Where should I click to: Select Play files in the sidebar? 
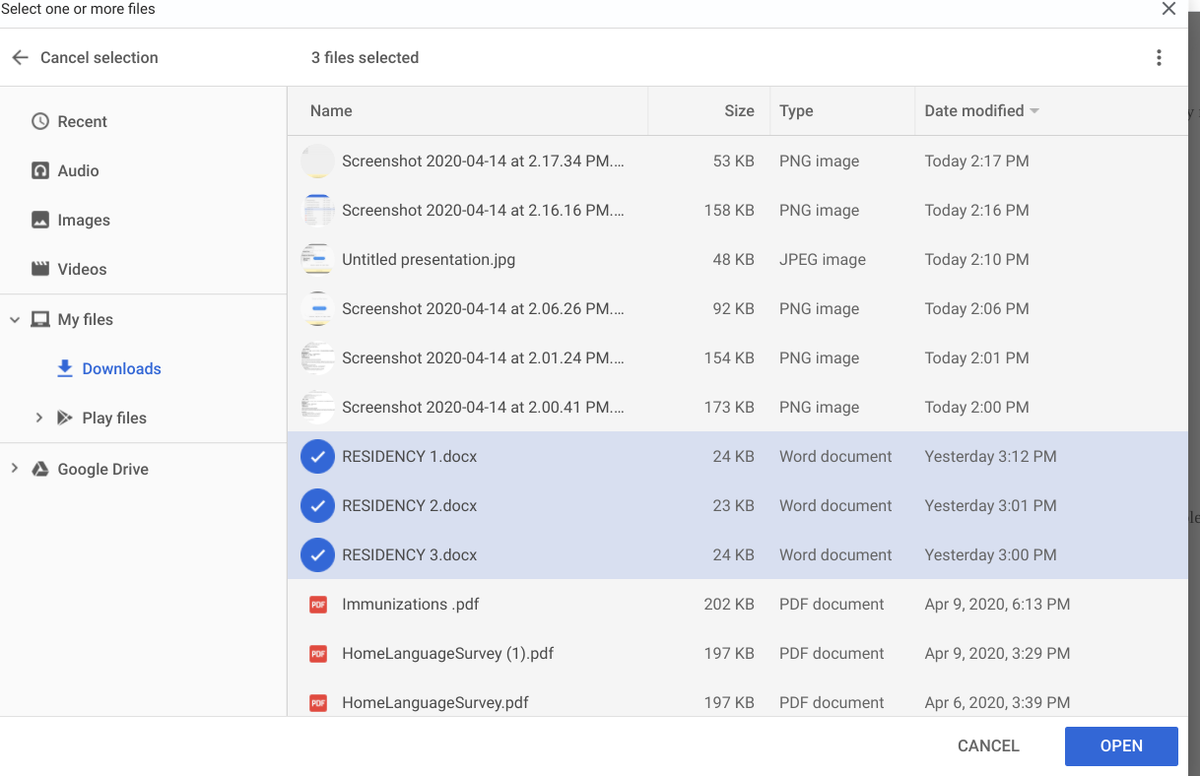click(x=114, y=418)
